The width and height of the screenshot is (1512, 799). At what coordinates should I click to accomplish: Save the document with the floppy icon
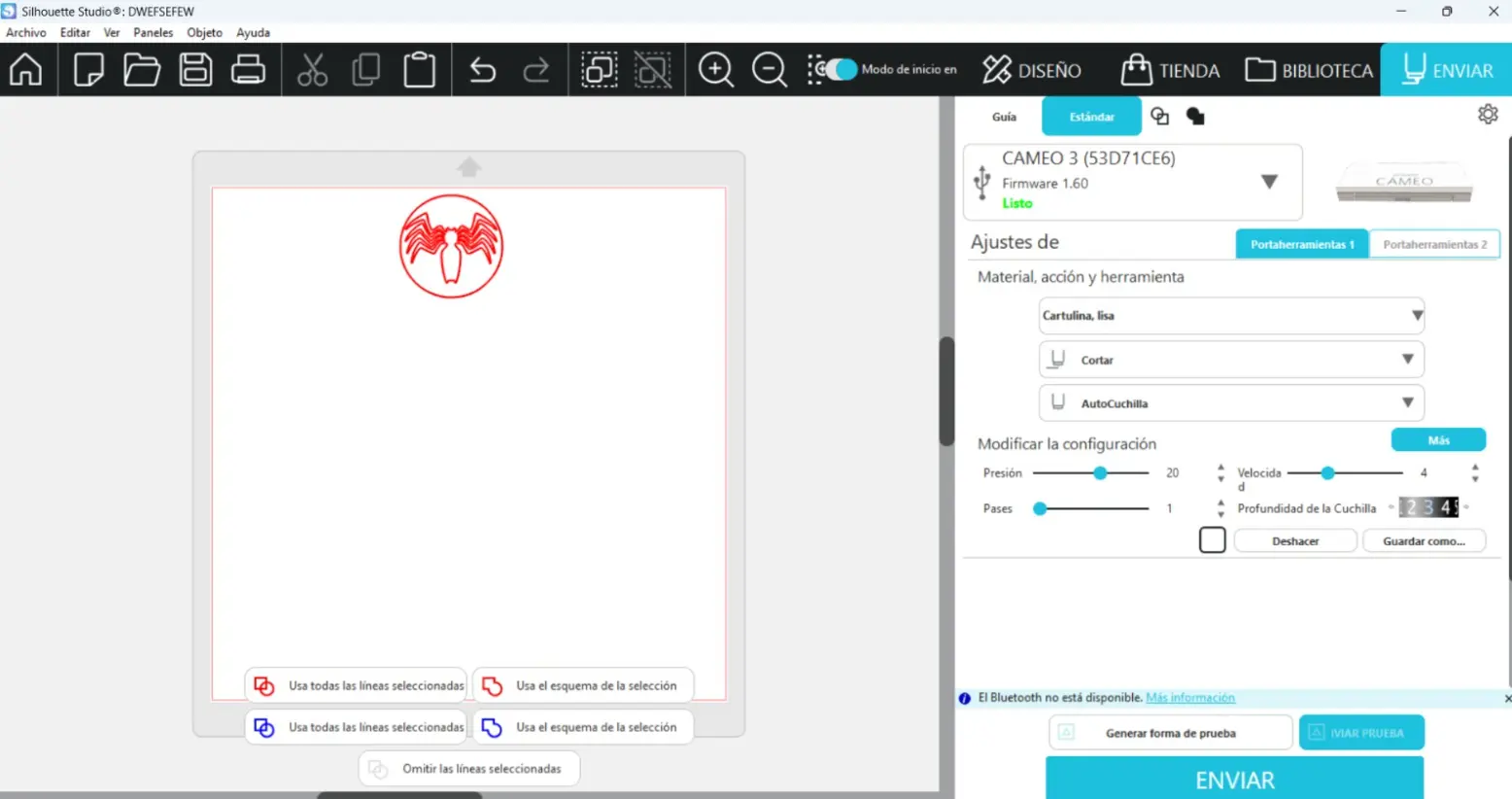[x=195, y=70]
